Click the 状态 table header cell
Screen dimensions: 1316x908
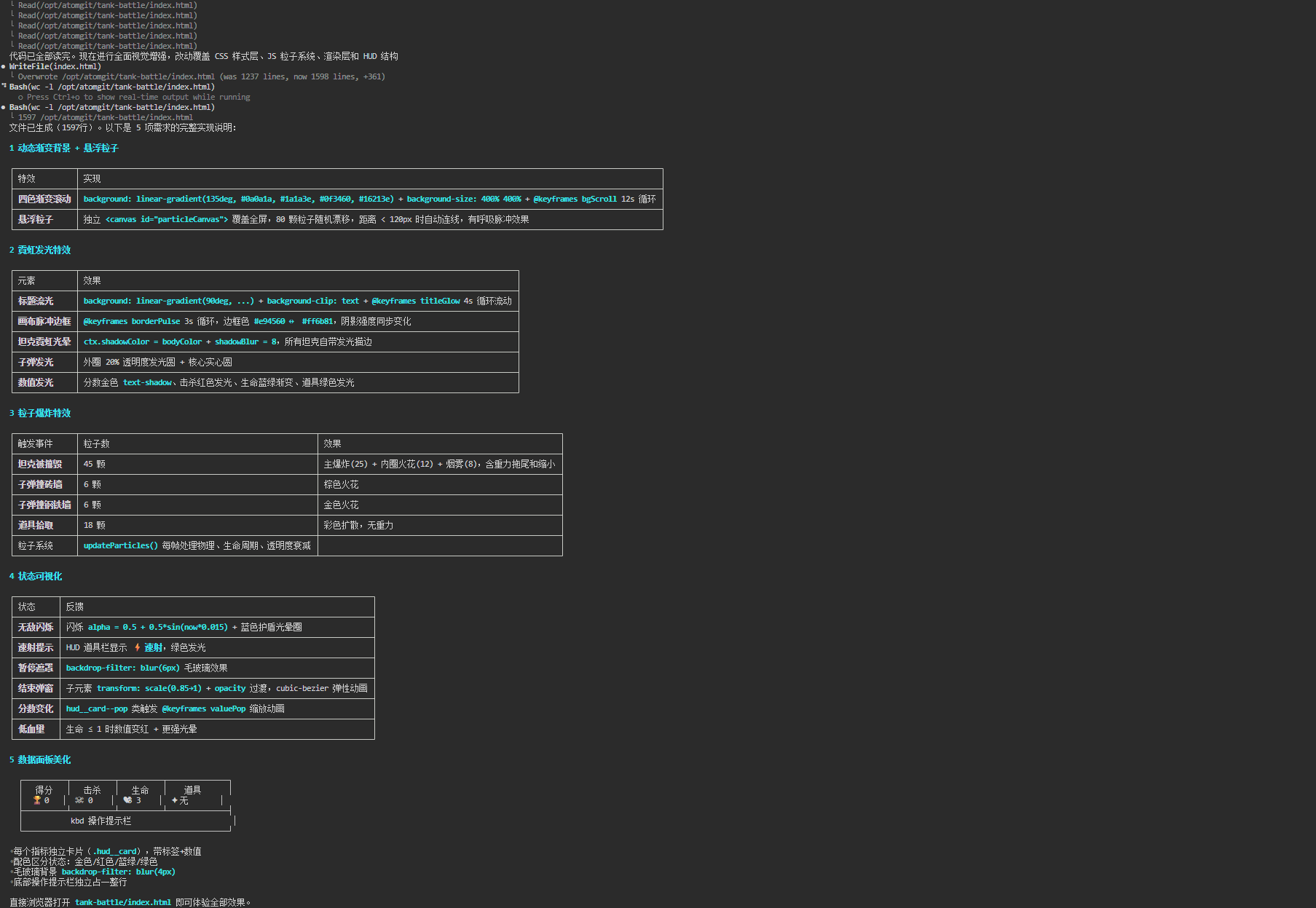tap(36, 607)
